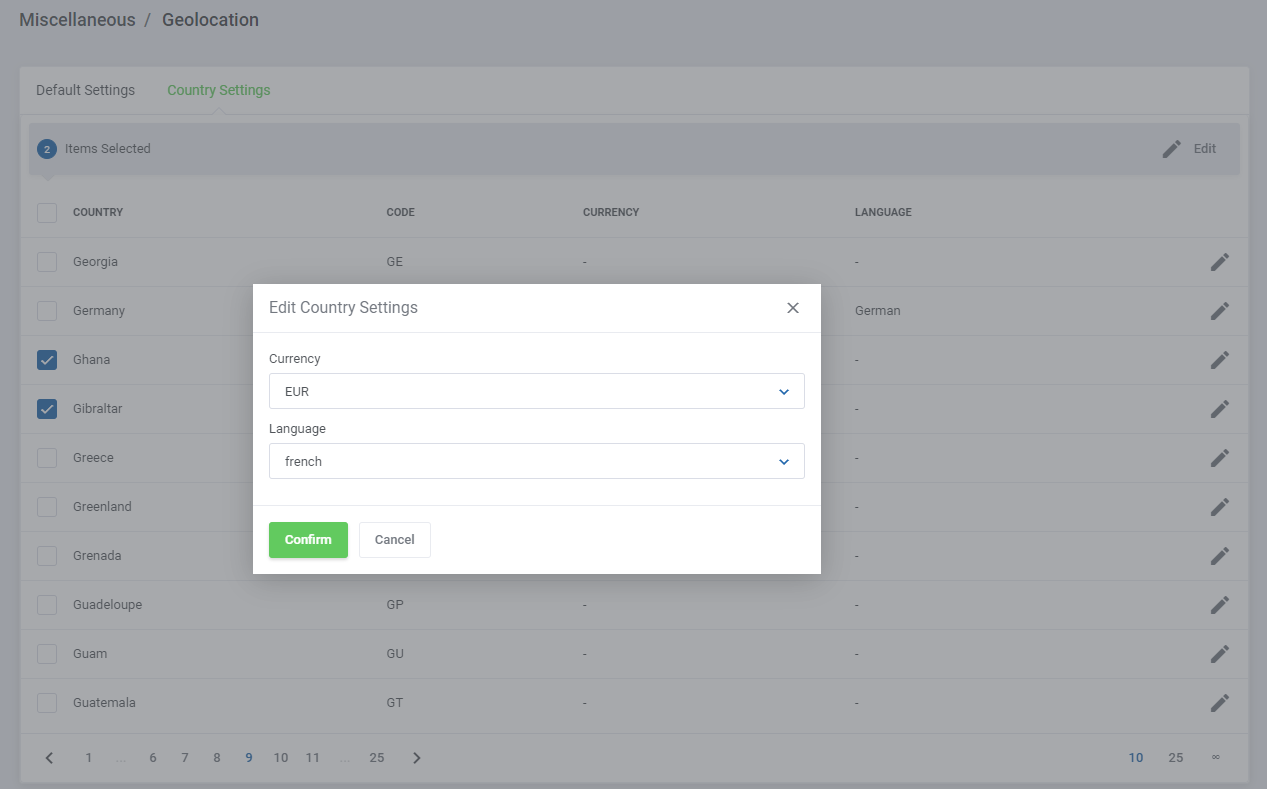Set 25 items per page

(1176, 758)
